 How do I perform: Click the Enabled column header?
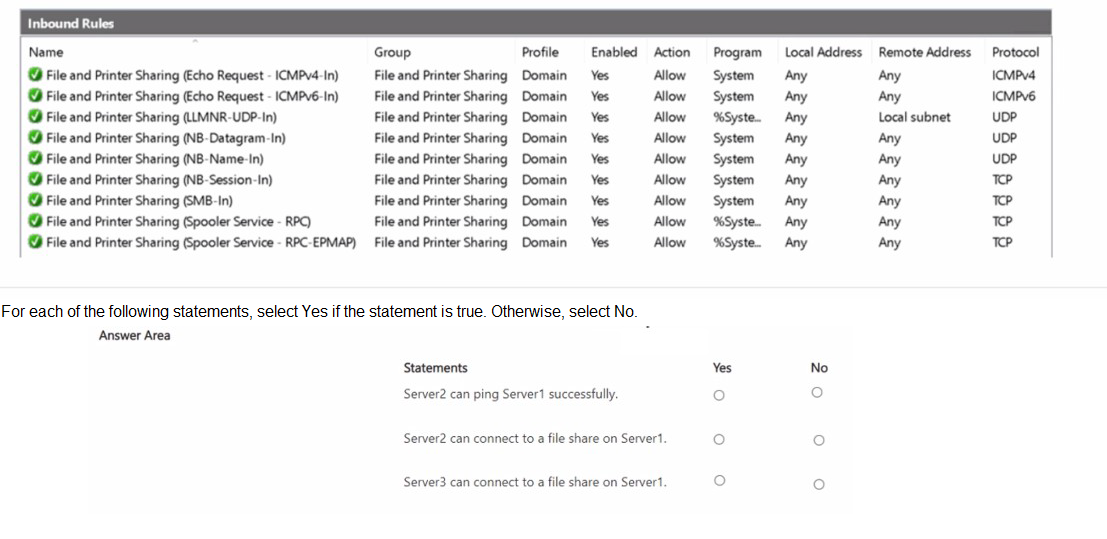(x=614, y=52)
